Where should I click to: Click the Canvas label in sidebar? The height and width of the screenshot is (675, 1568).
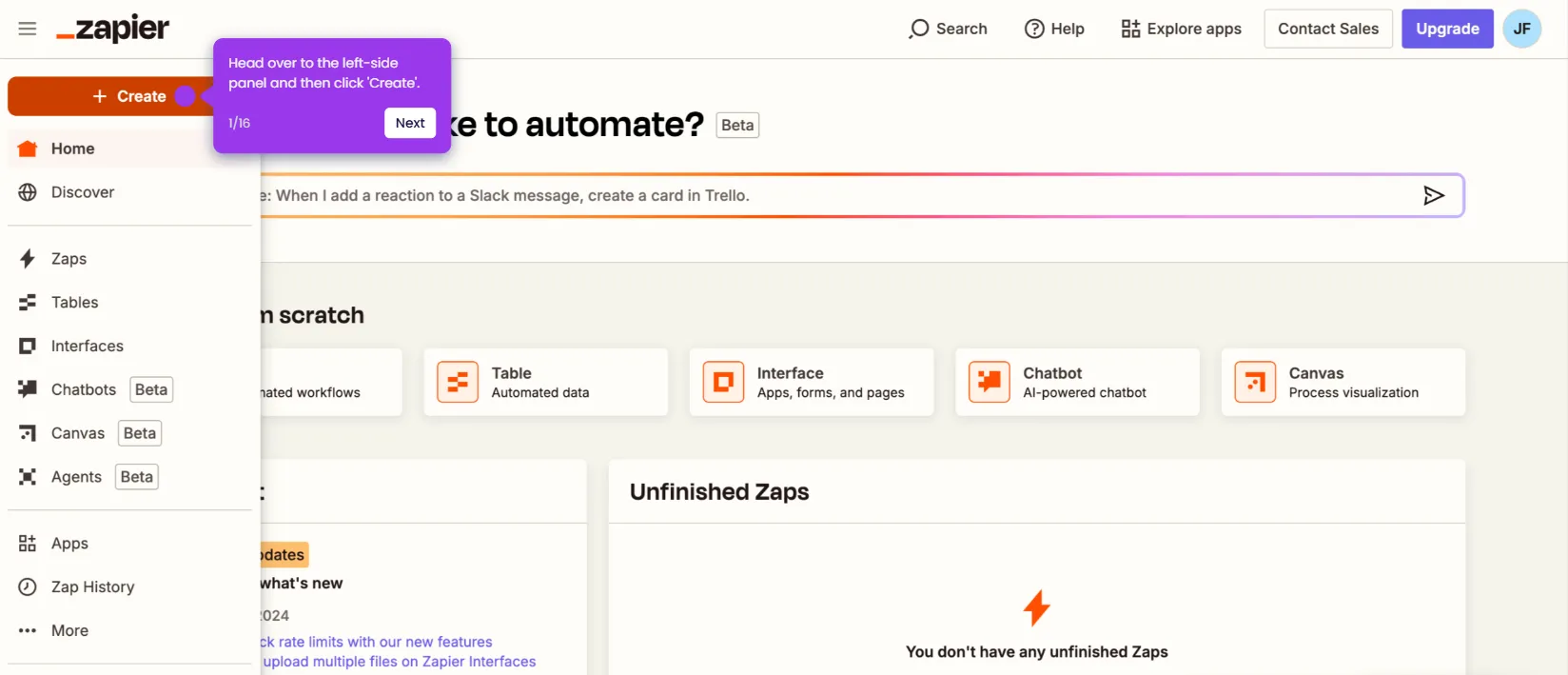(x=78, y=433)
